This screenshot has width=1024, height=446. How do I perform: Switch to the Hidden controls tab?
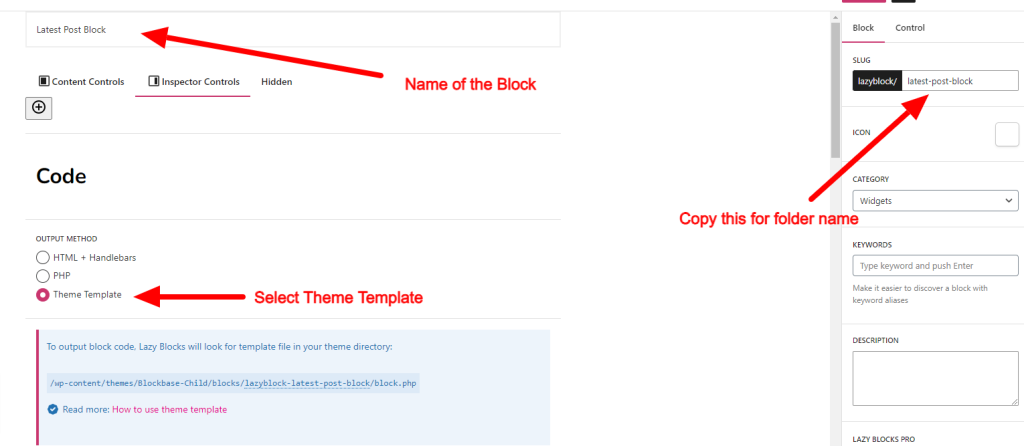click(276, 82)
